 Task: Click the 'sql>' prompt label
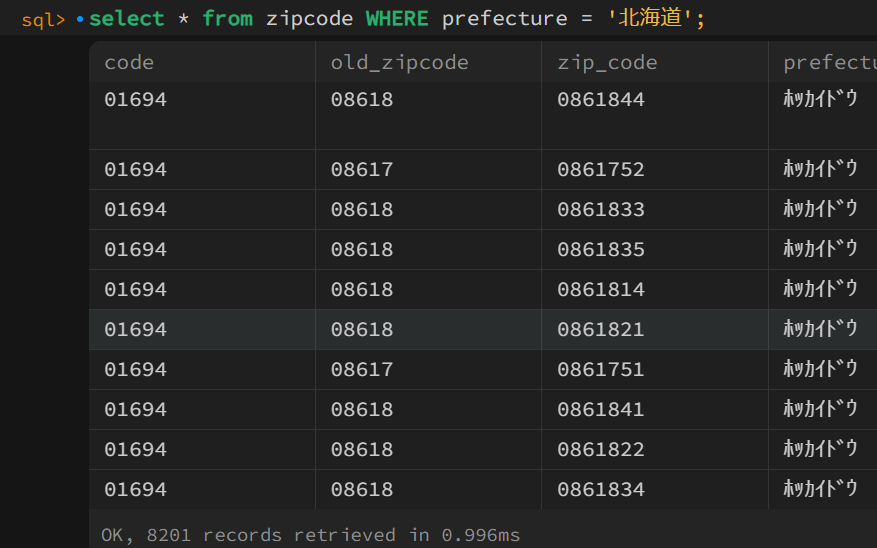[43, 19]
